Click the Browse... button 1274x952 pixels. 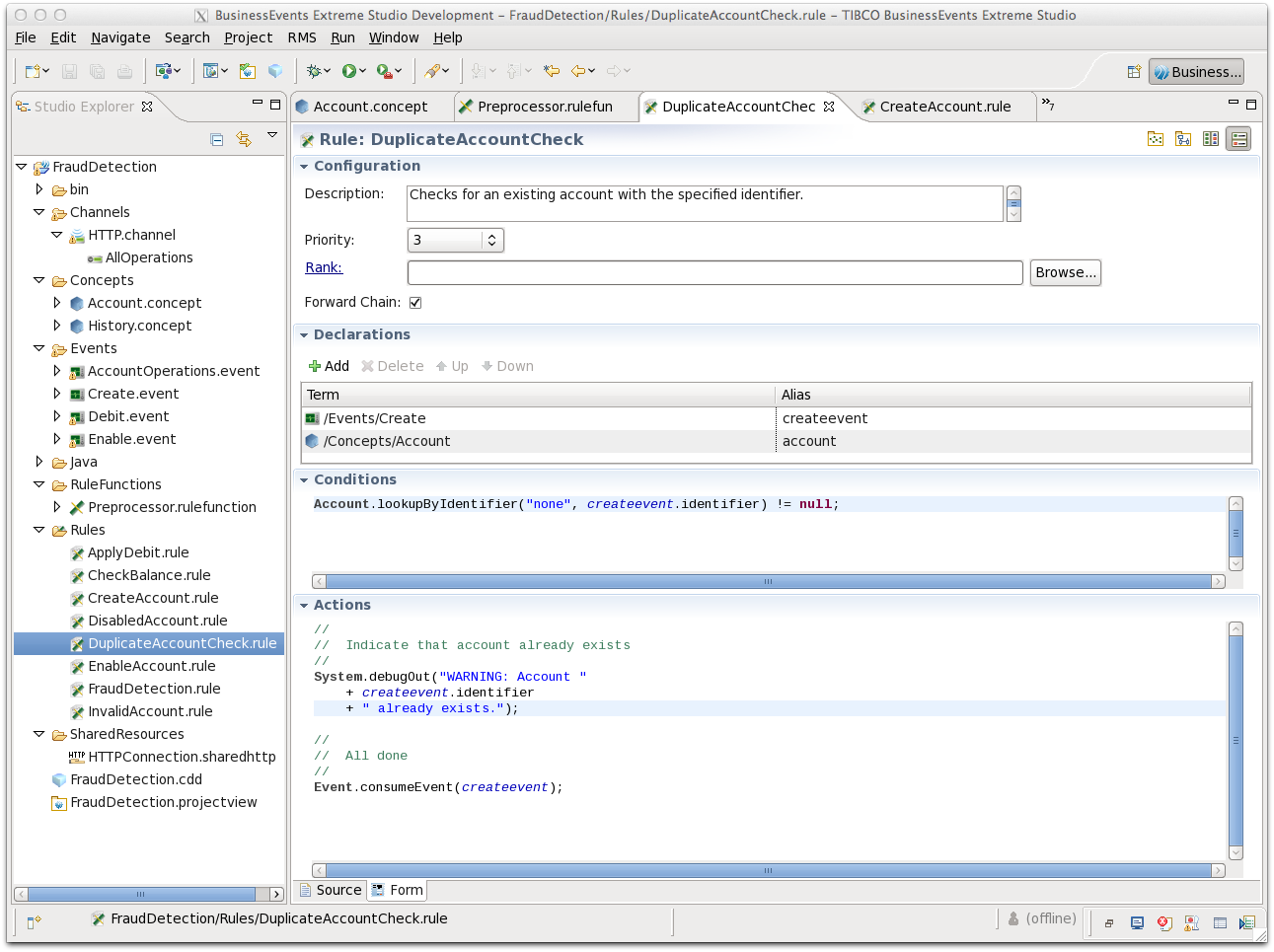click(1066, 273)
